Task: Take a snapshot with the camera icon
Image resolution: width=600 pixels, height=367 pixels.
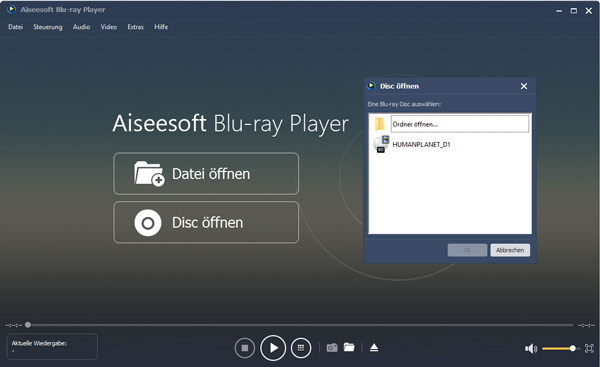Action: click(332, 347)
